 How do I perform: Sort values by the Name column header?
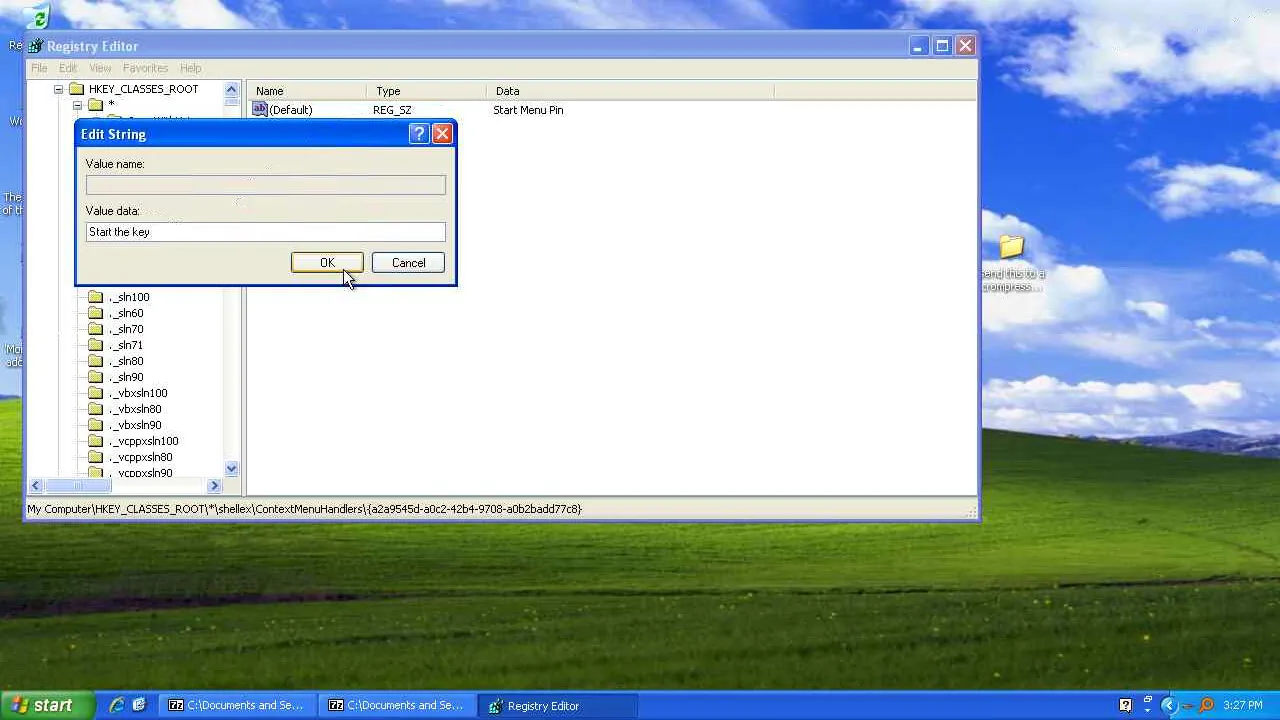pyautogui.click(x=307, y=91)
